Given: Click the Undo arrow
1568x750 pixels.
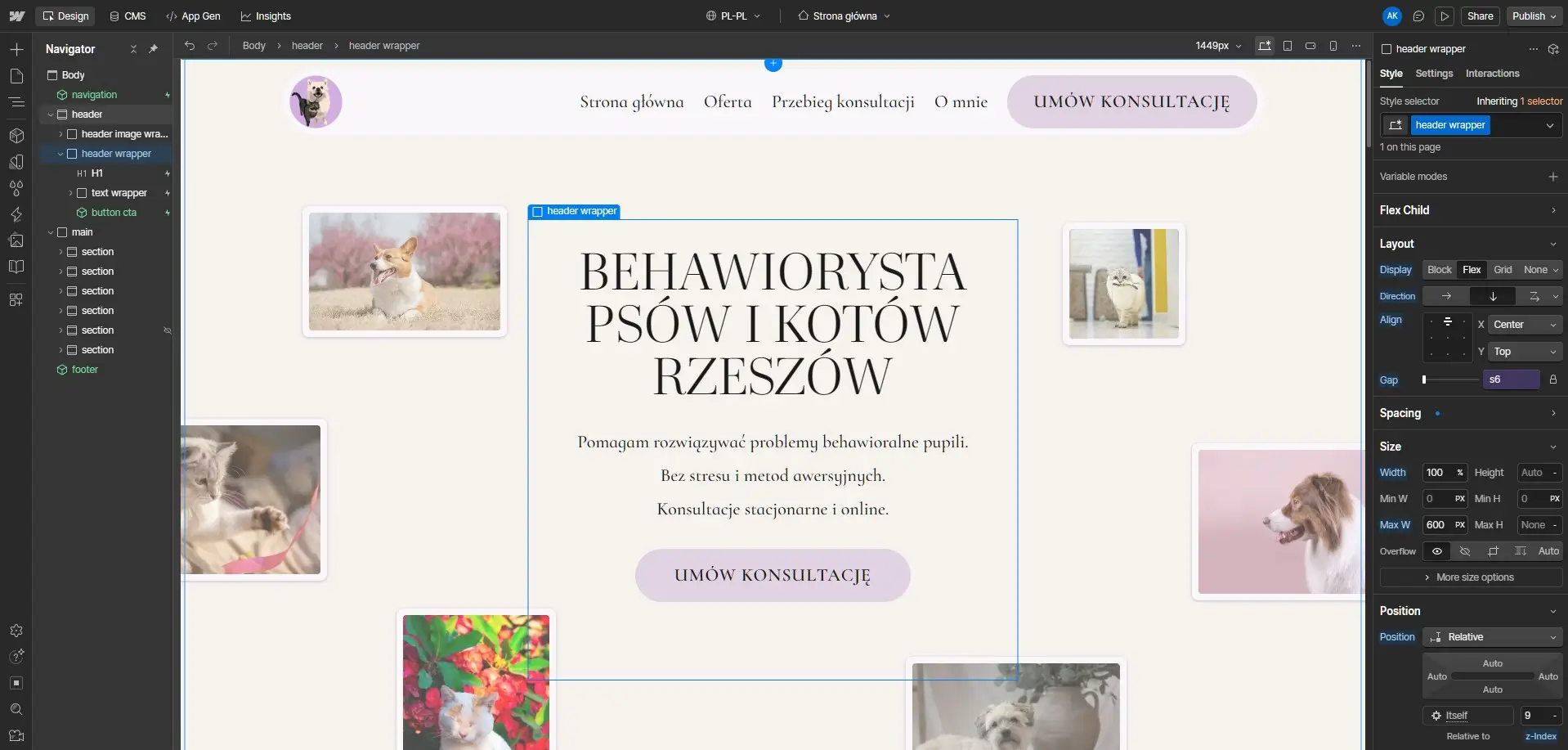Looking at the screenshot, I should point(190,46).
